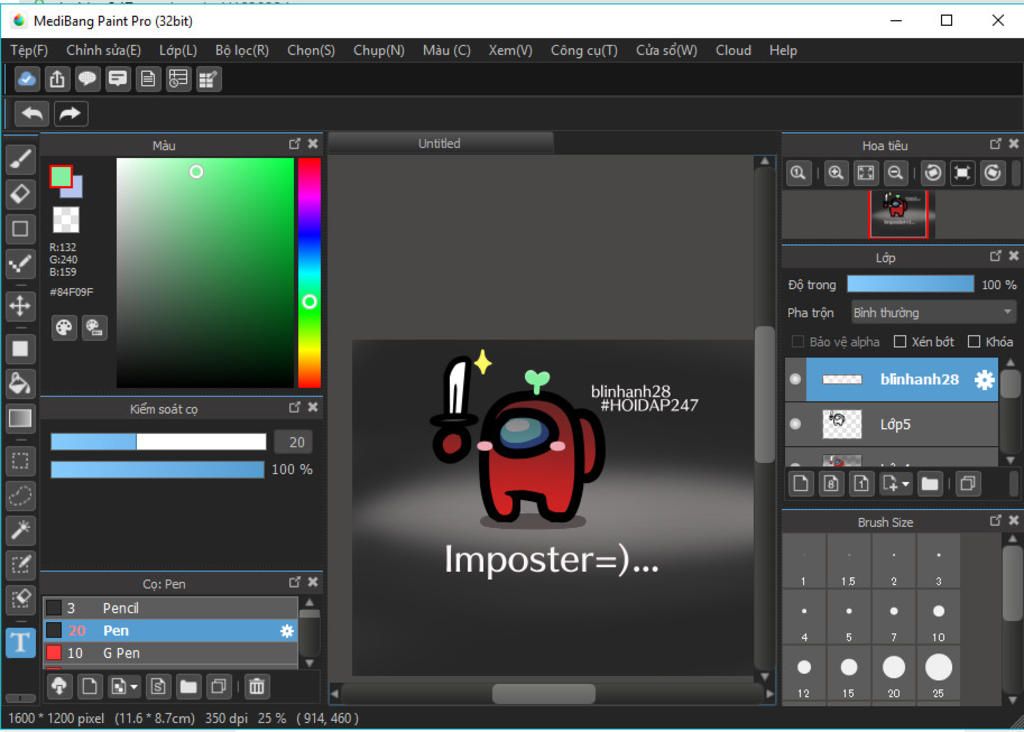Open the Công cụ(T) menu
The image size is (1024, 732).
pos(584,50)
